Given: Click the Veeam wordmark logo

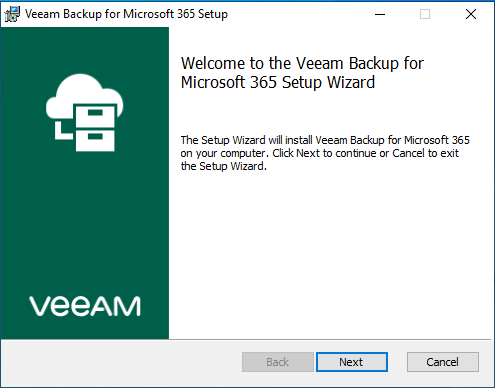Looking at the screenshot, I should pos(85,306).
